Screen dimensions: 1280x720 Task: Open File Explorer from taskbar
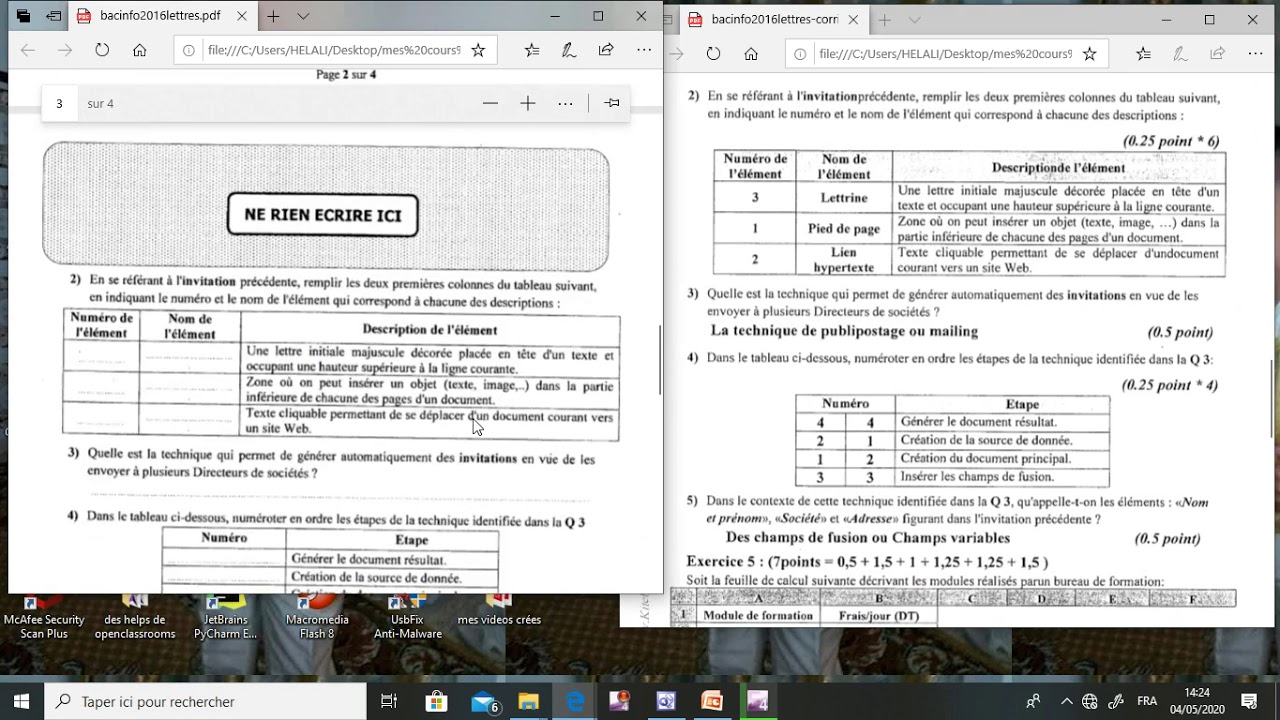(529, 702)
